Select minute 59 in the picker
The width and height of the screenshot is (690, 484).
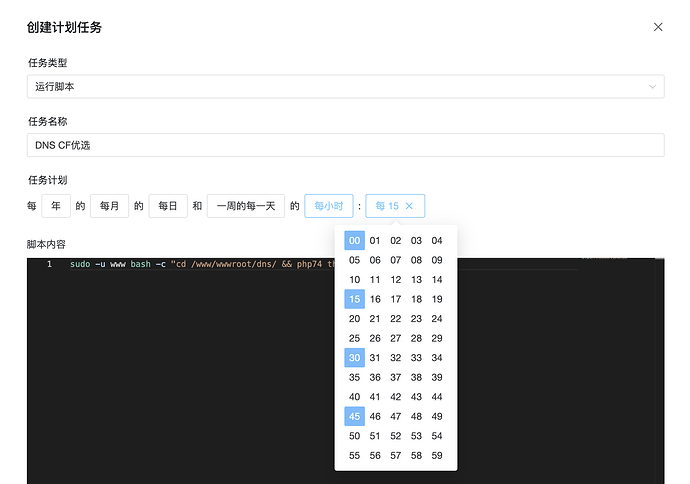coord(437,455)
